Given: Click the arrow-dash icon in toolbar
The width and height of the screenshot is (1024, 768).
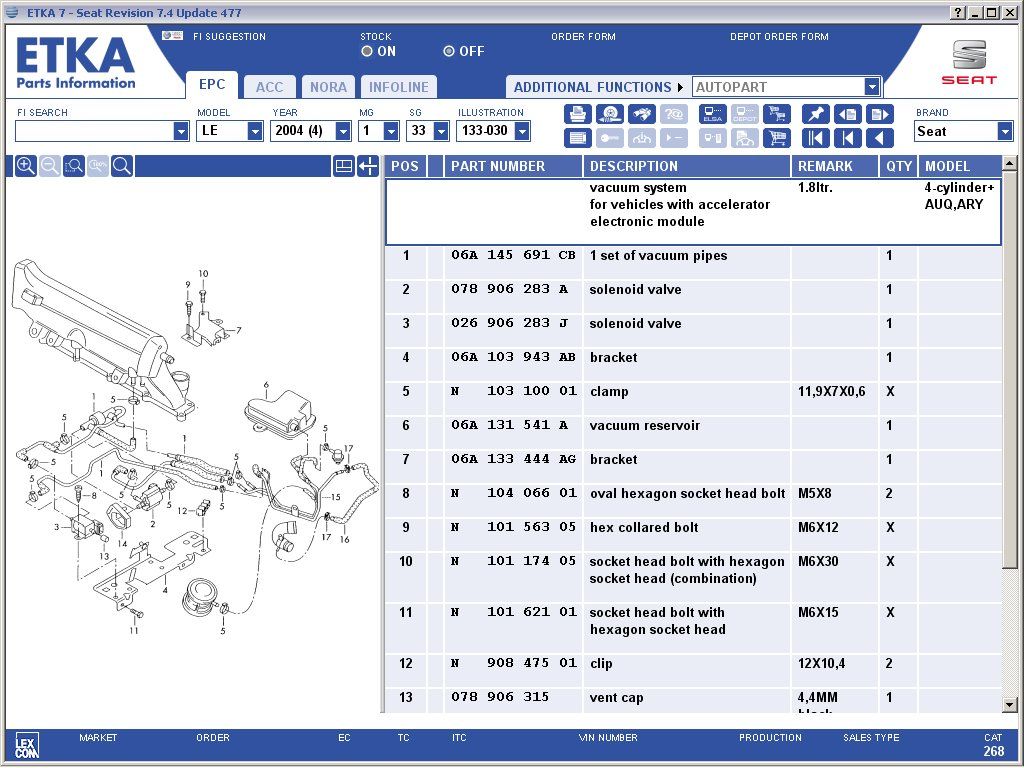Looking at the screenshot, I should coord(674,138).
